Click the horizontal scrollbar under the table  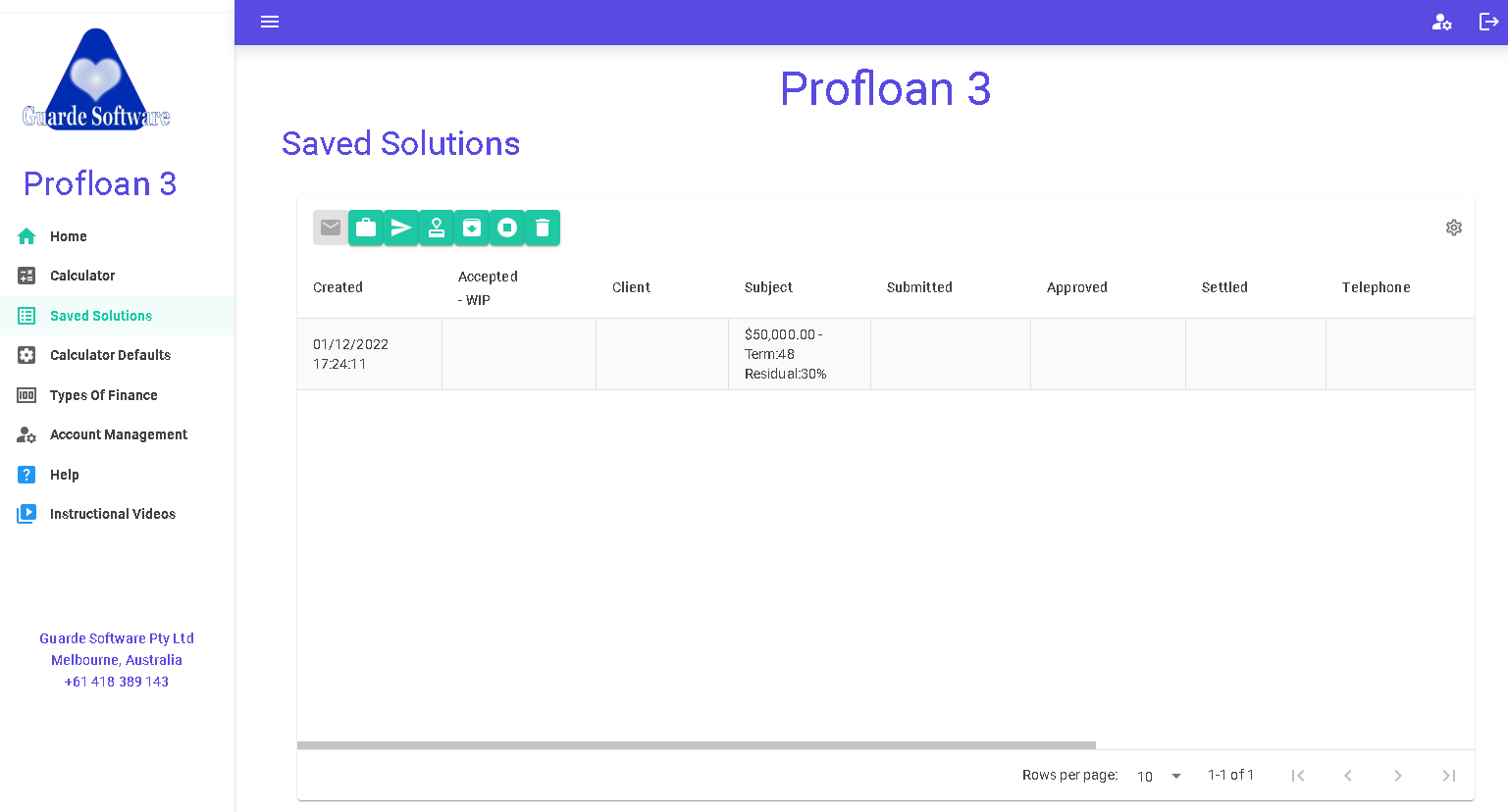pos(697,745)
